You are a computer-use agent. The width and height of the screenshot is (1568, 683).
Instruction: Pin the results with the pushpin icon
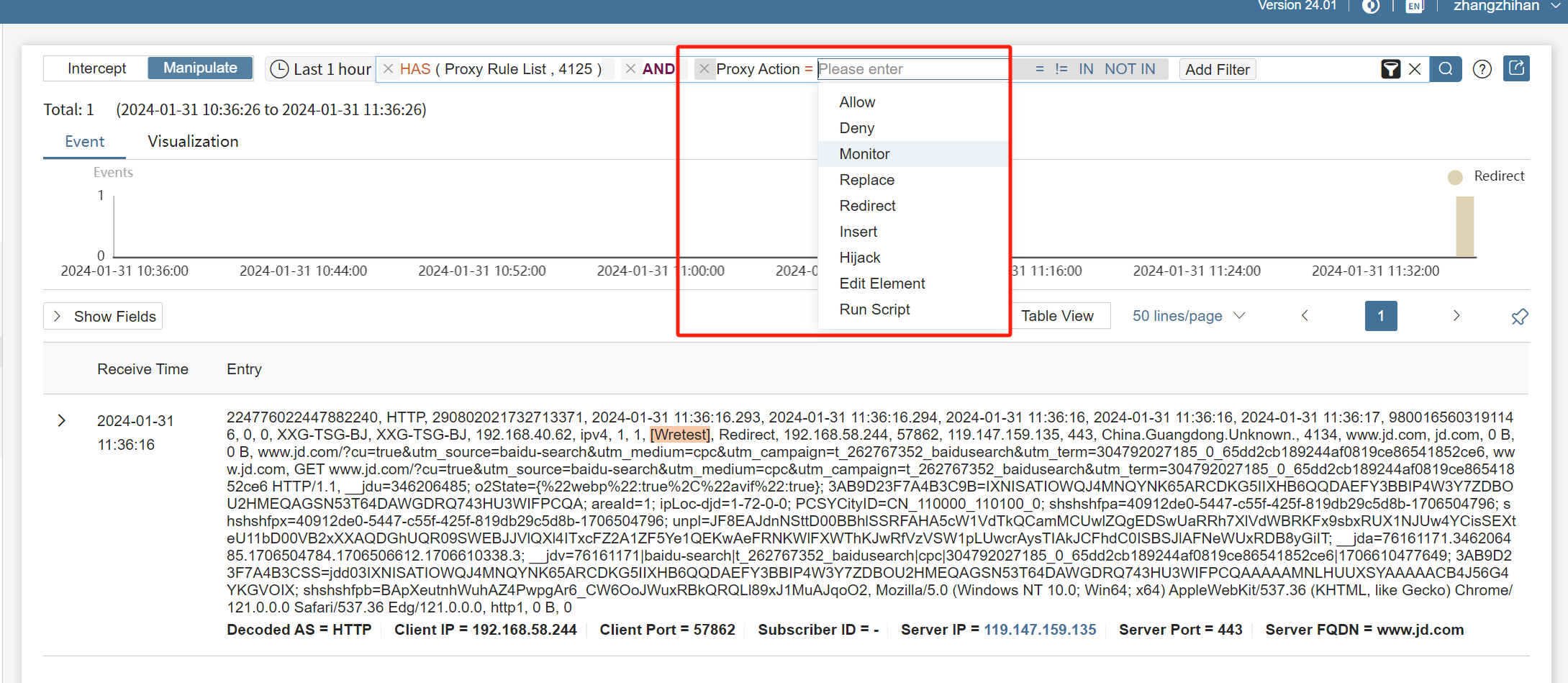pyautogui.click(x=1519, y=317)
